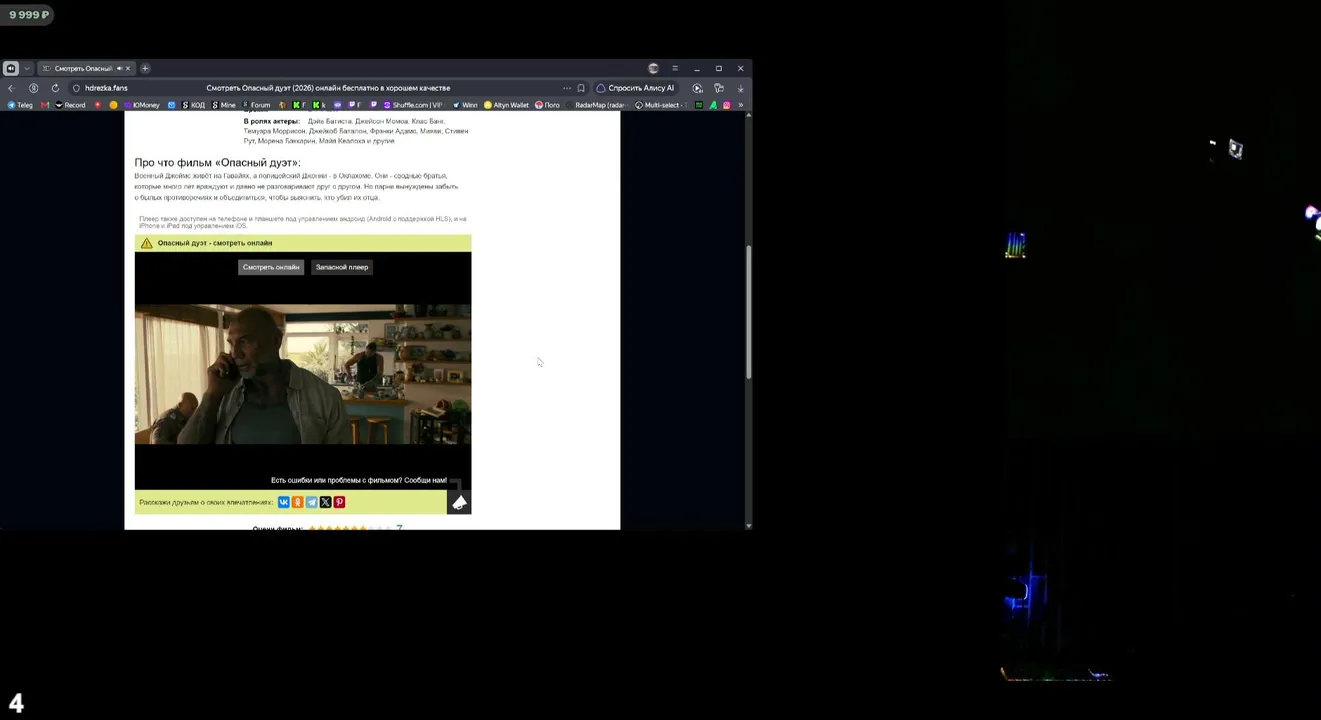The height and width of the screenshot is (720, 1321).
Task: Reload the hdrezka.fans page
Action: point(55,88)
